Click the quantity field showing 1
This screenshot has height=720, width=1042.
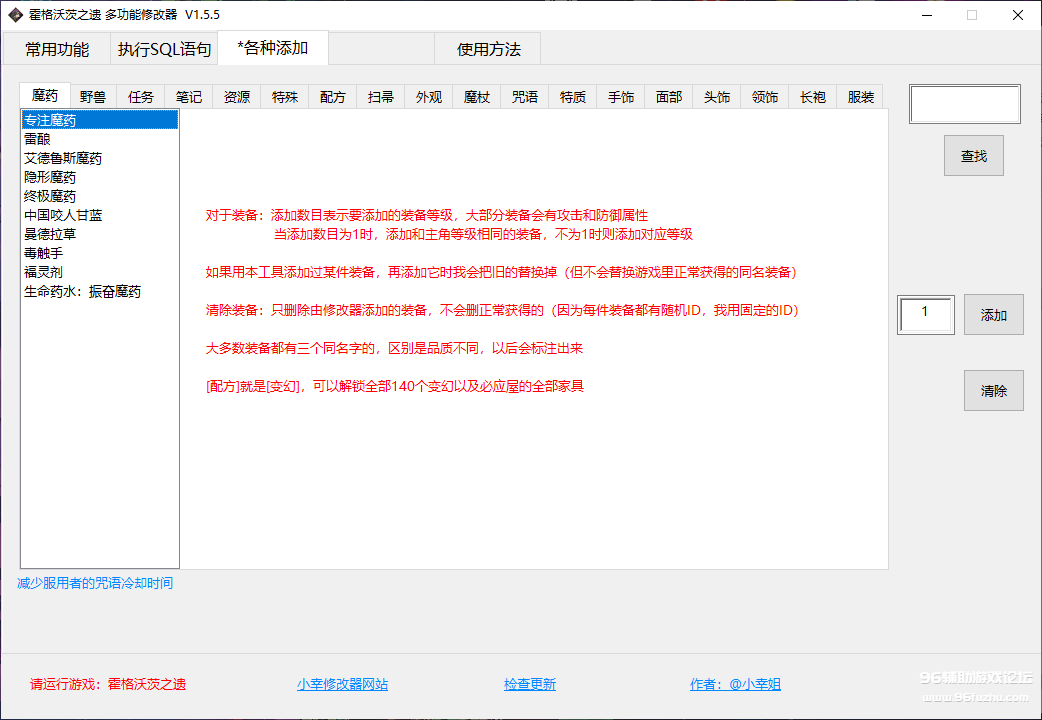tap(925, 314)
